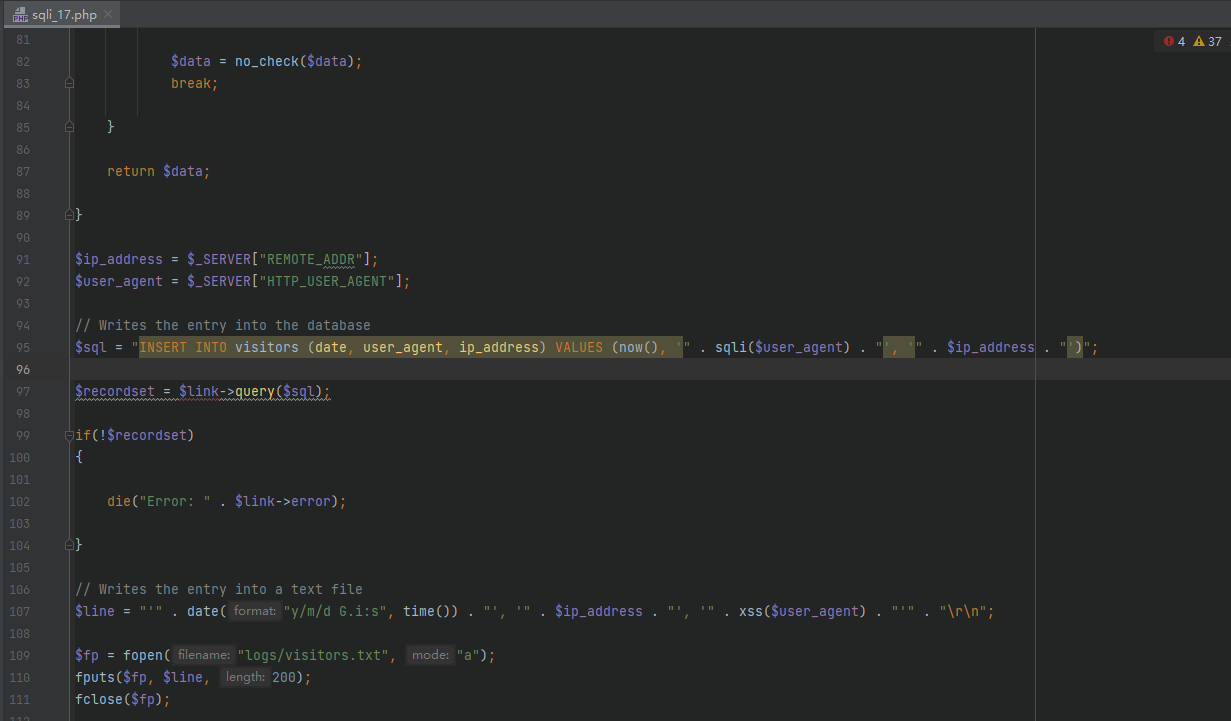Click the $user_agent variable on line 92

(119, 282)
